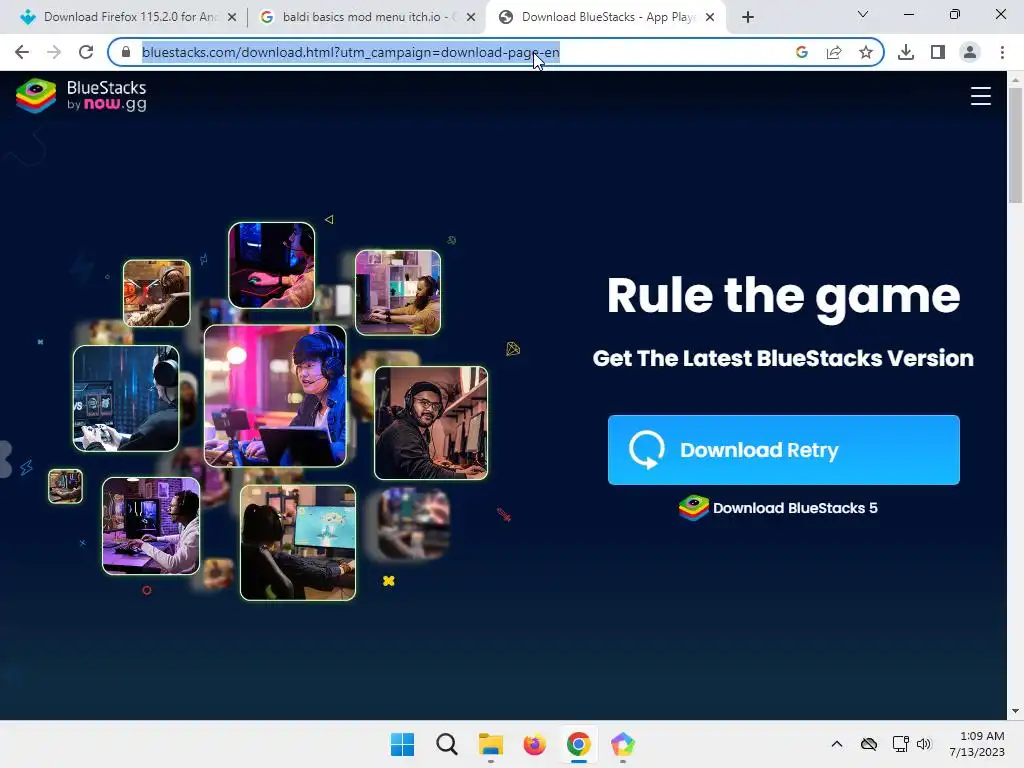Viewport: 1024px width, 768px height.
Task: Click the cloud sync tray icon
Action: [x=869, y=744]
